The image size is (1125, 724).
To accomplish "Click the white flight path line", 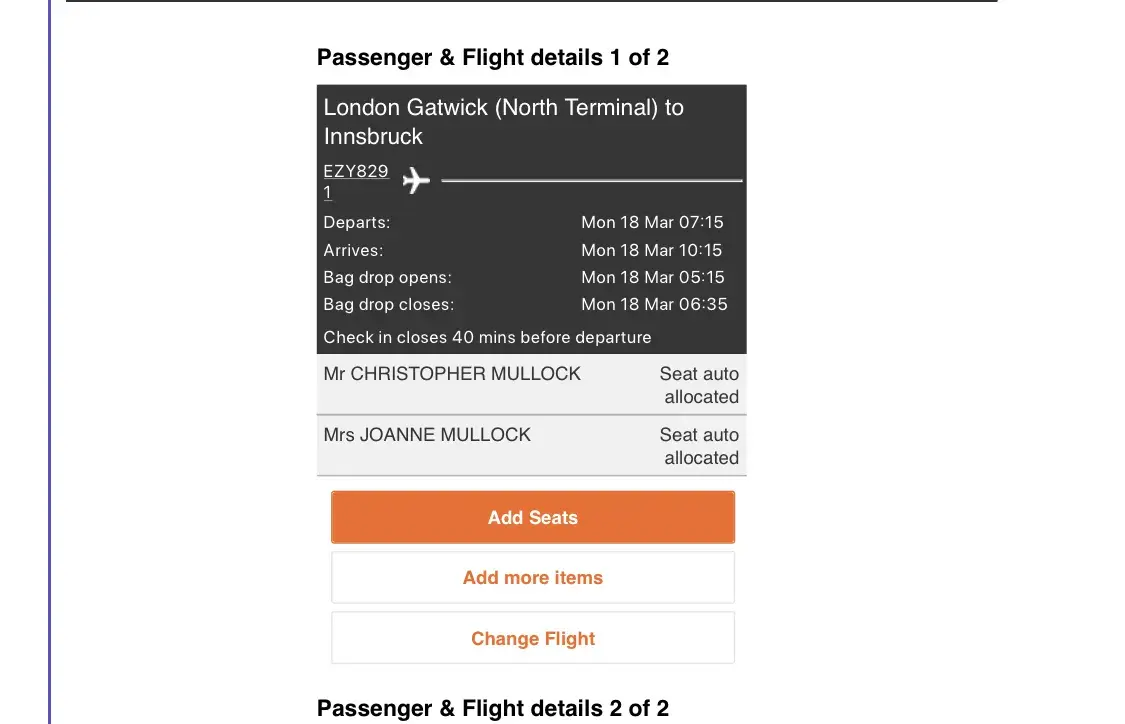I will pos(591,181).
